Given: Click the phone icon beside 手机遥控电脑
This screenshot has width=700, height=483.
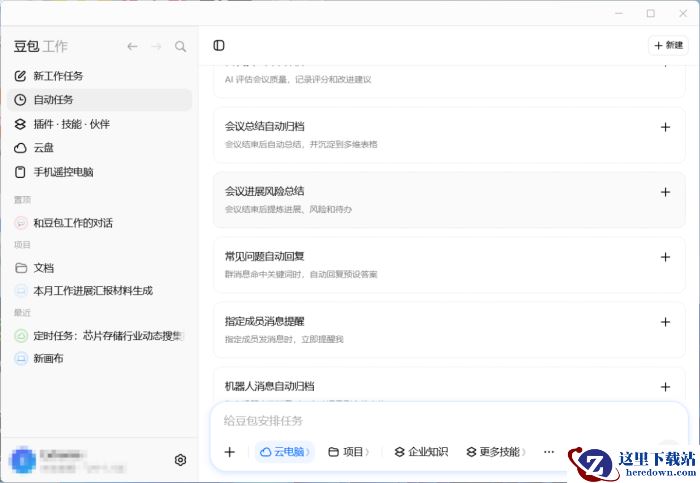Looking at the screenshot, I should (x=20, y=172).
